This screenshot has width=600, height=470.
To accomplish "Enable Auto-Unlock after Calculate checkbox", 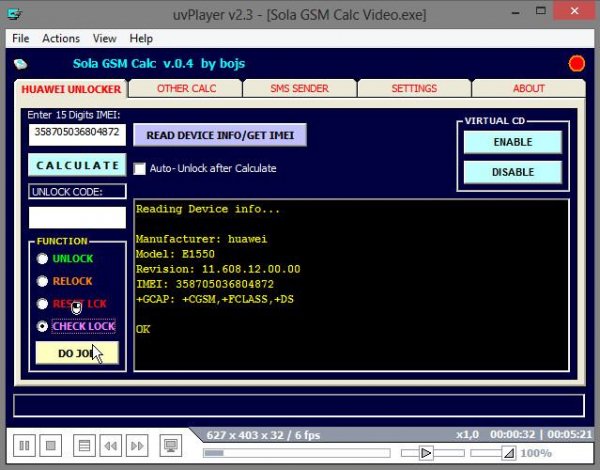I will pos(140,169).
